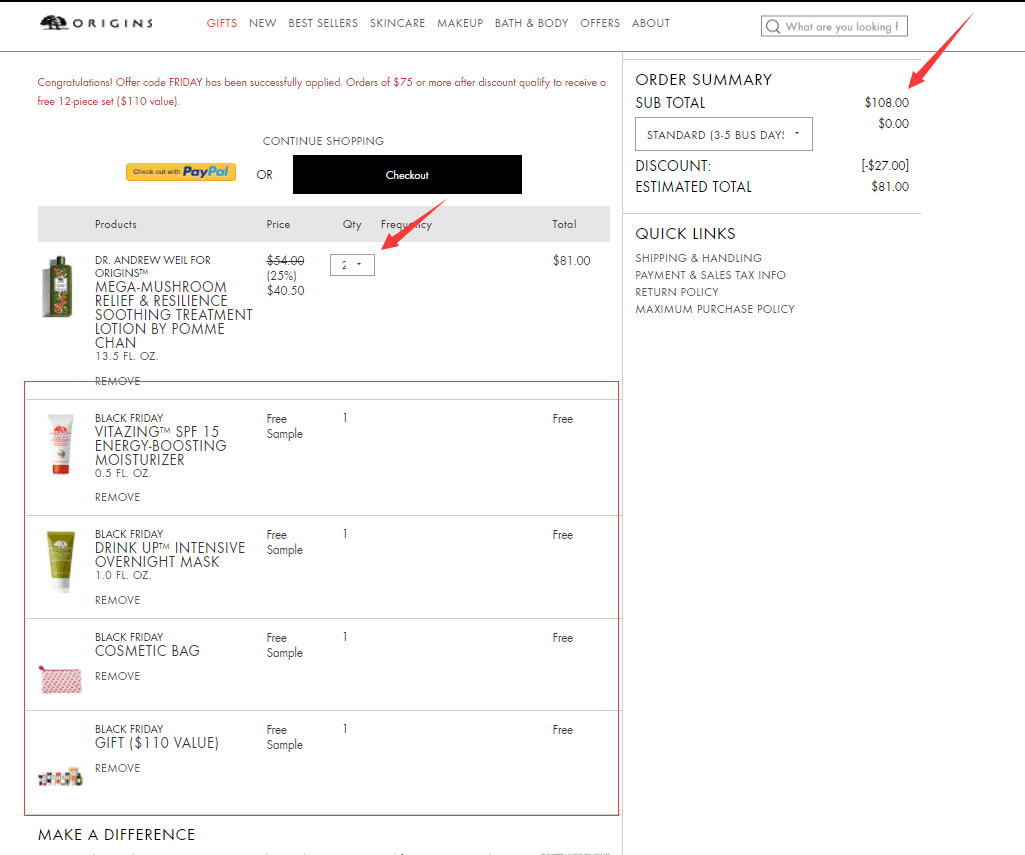Open the ABOUT menu
The height and width of the screenshot is (855, 1025).
[x=650, y=23]
